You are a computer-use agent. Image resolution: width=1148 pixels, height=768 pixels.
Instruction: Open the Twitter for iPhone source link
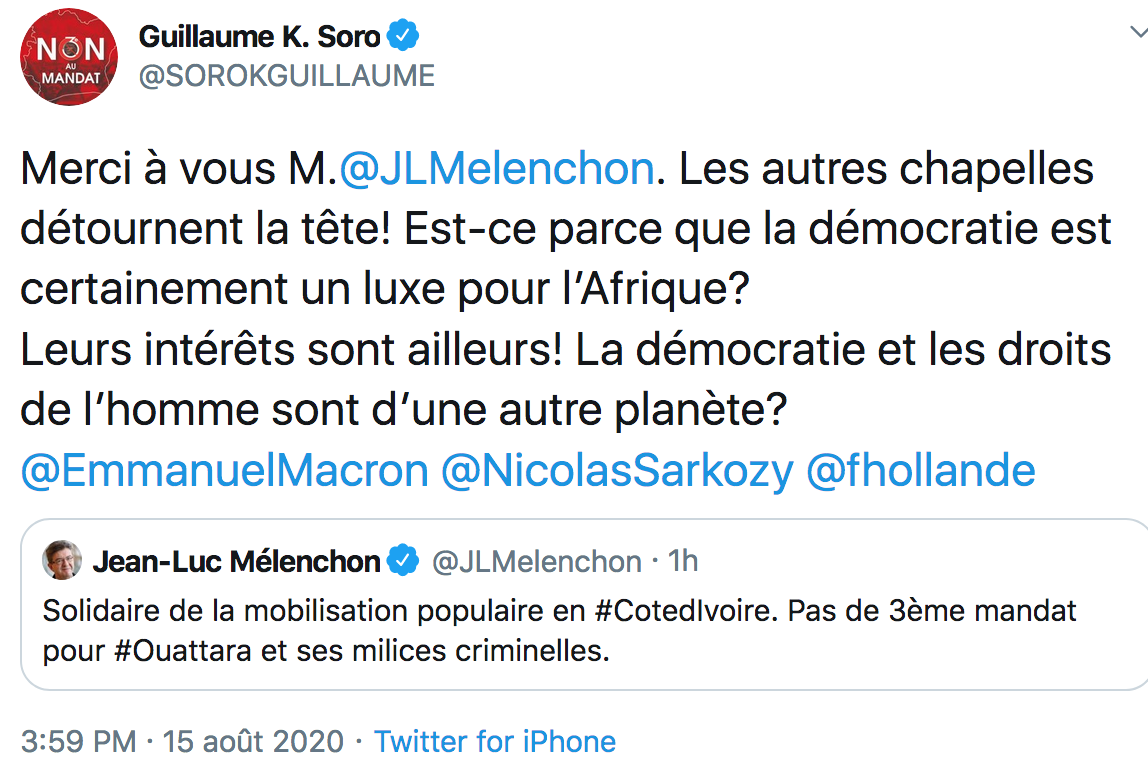click(495, 742)
